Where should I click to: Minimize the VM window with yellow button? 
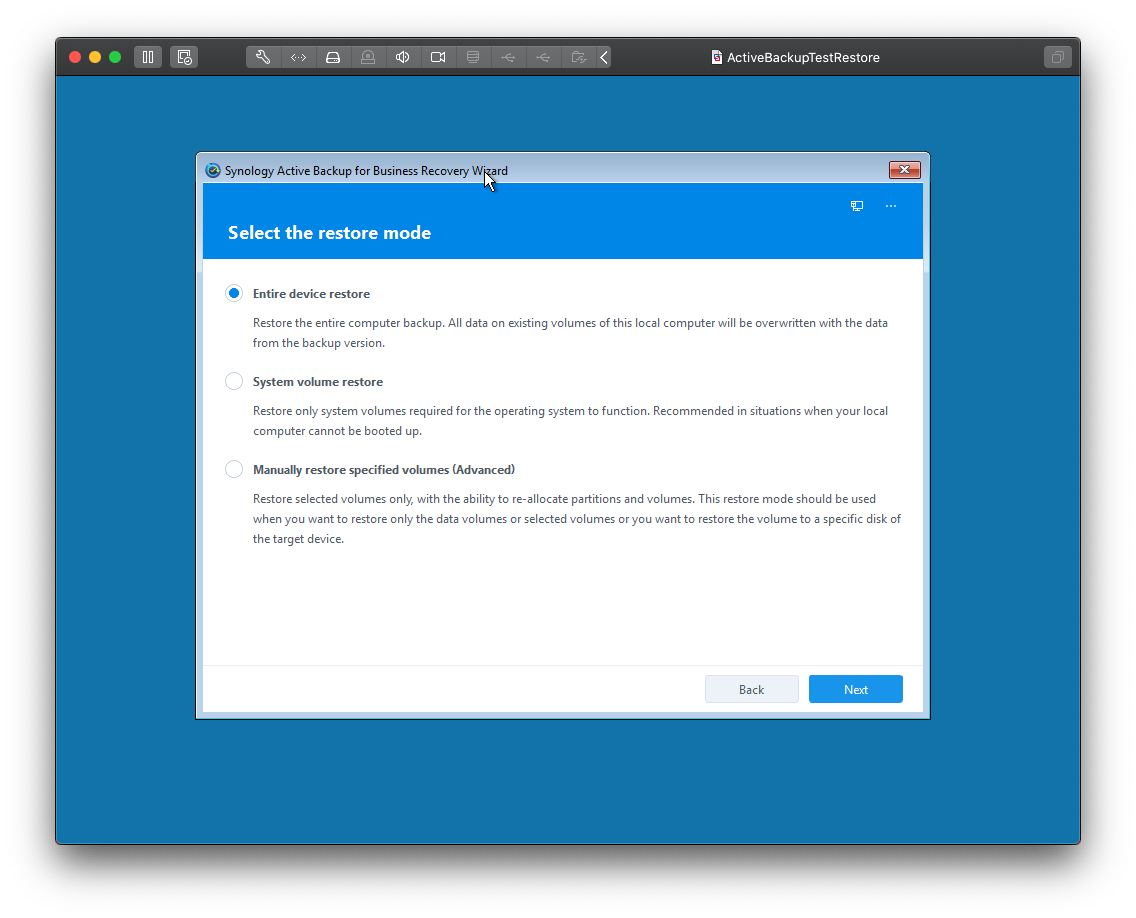pos(95,57)
